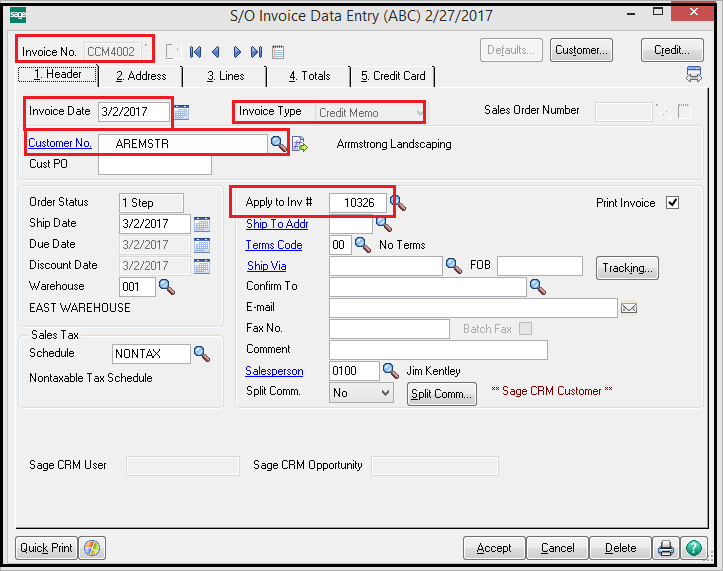Toggle the Print Invoice checkbox
723x571 pixels.
pyautogui.click(x=672, y=202)
